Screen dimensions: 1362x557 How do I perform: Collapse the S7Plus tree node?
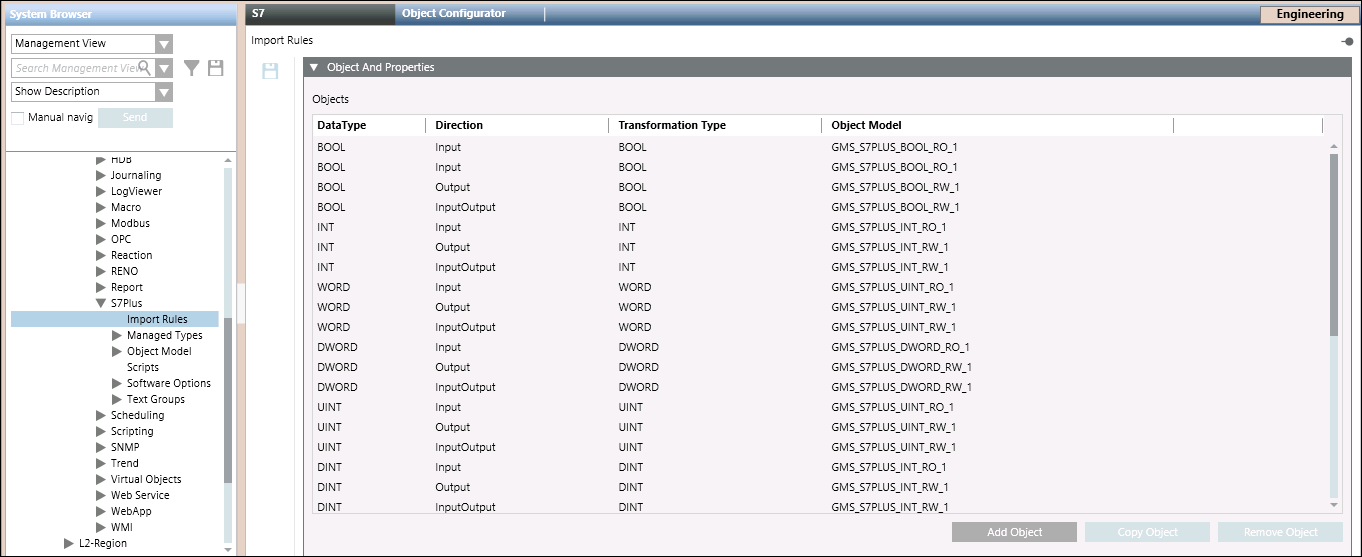pos(101,303)
